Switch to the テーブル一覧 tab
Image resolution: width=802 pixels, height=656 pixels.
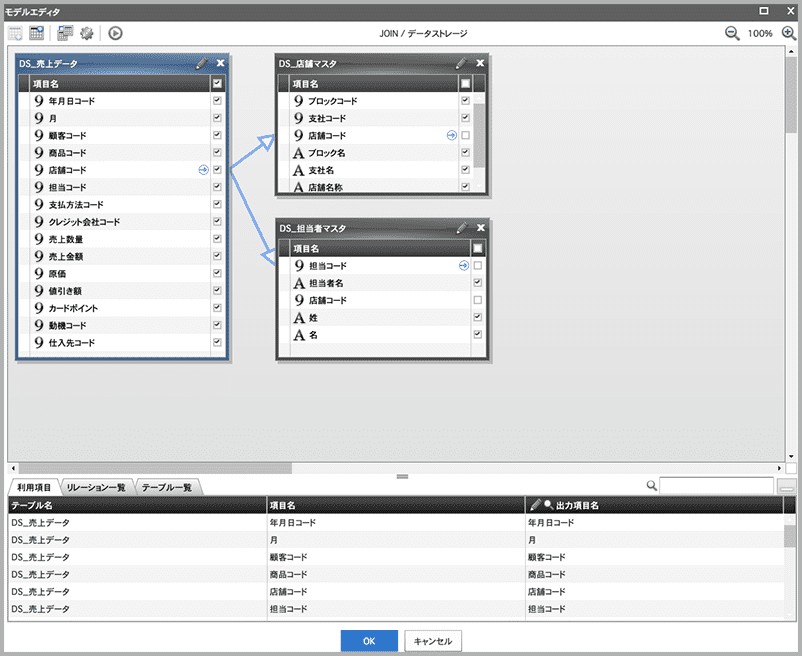[x=169, y=487]
